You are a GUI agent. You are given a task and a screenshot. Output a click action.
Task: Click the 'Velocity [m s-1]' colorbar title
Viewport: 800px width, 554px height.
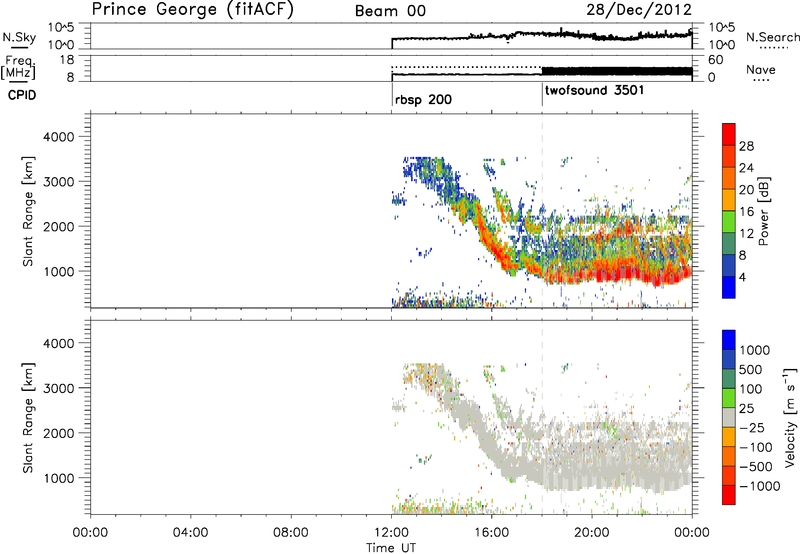coord(790,417)
